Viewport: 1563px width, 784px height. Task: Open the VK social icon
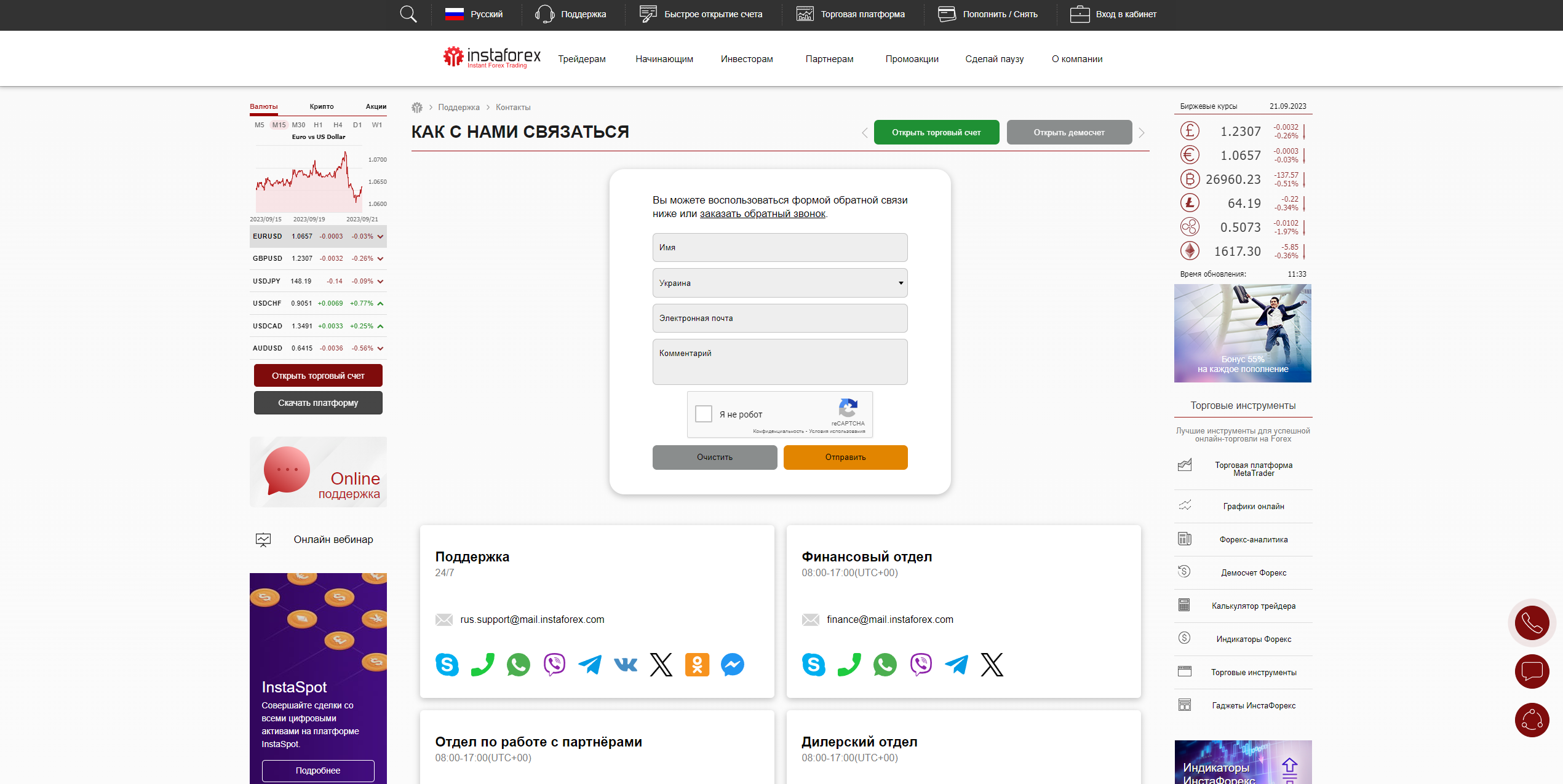(x=625, y=664)
